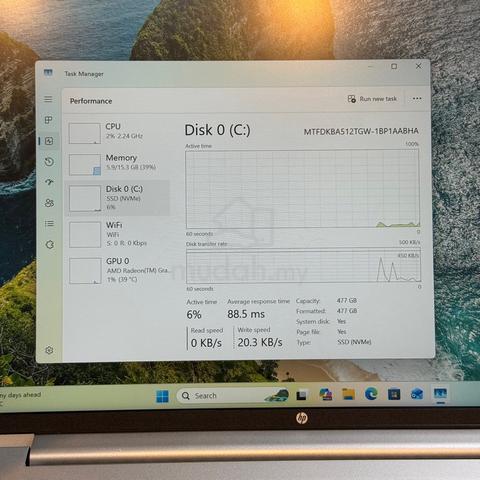This screenshot has height=480, width=480.
Task: Click the Memory mini graph thumbnail
Action: point(85,164)
